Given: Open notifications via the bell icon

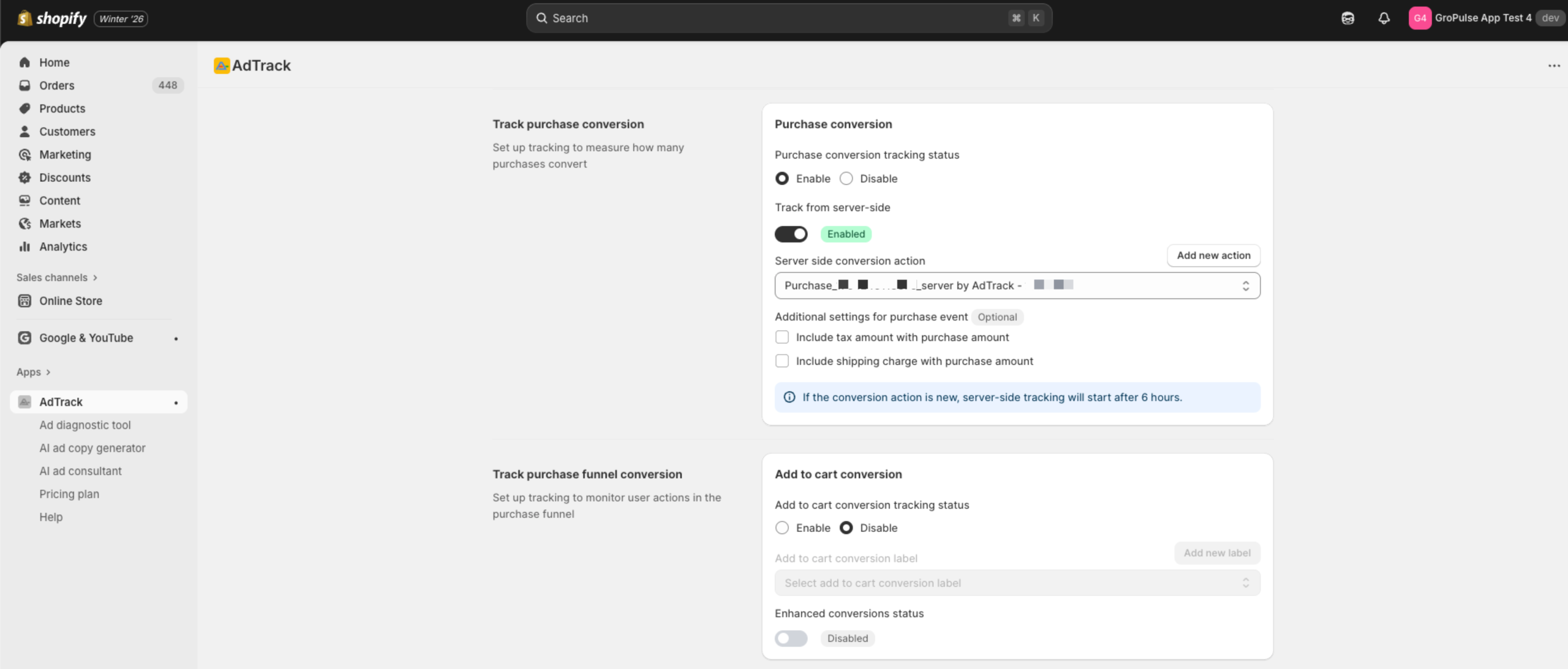Looking at the screenshot, I should pyautogui.click(x=1384, y=18).
